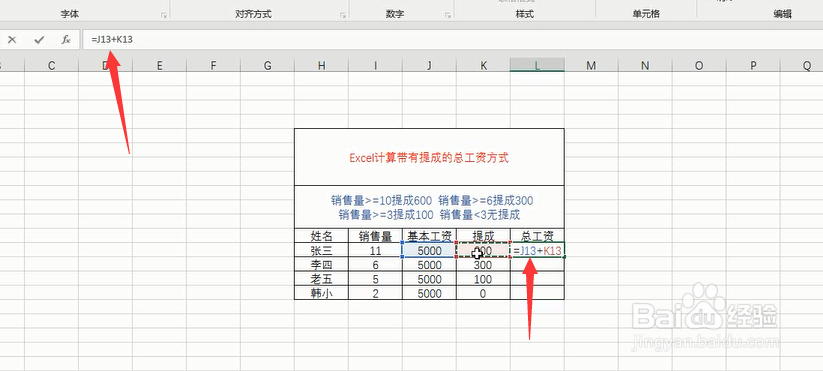Image resolution: width=823 pixels, height=371 pixels.
Task: Select sales quantity cell 5 for 老五
Action: pos(375,279)
